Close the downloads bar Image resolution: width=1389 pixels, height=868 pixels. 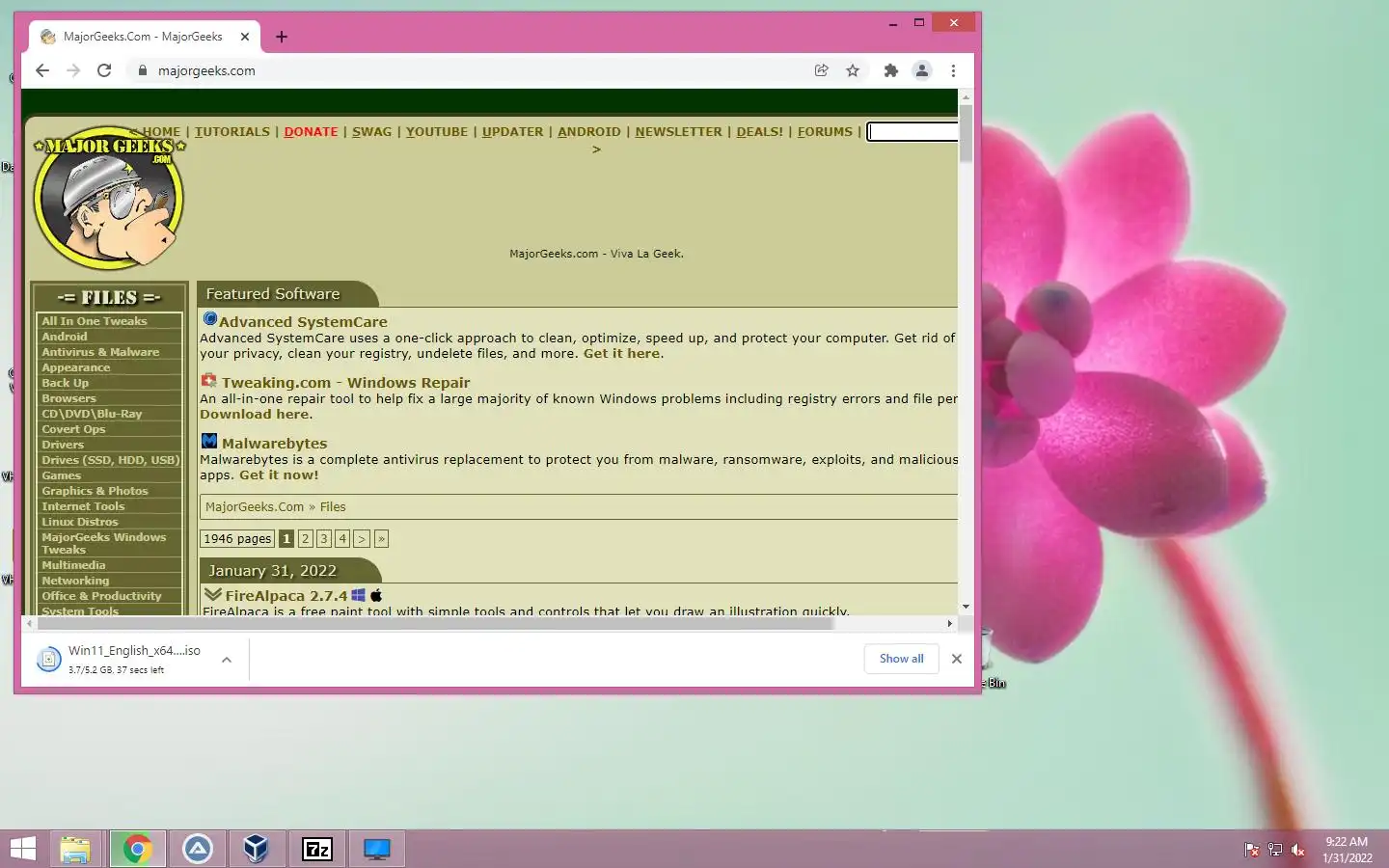pyautogui.click(x=957, y=659)
